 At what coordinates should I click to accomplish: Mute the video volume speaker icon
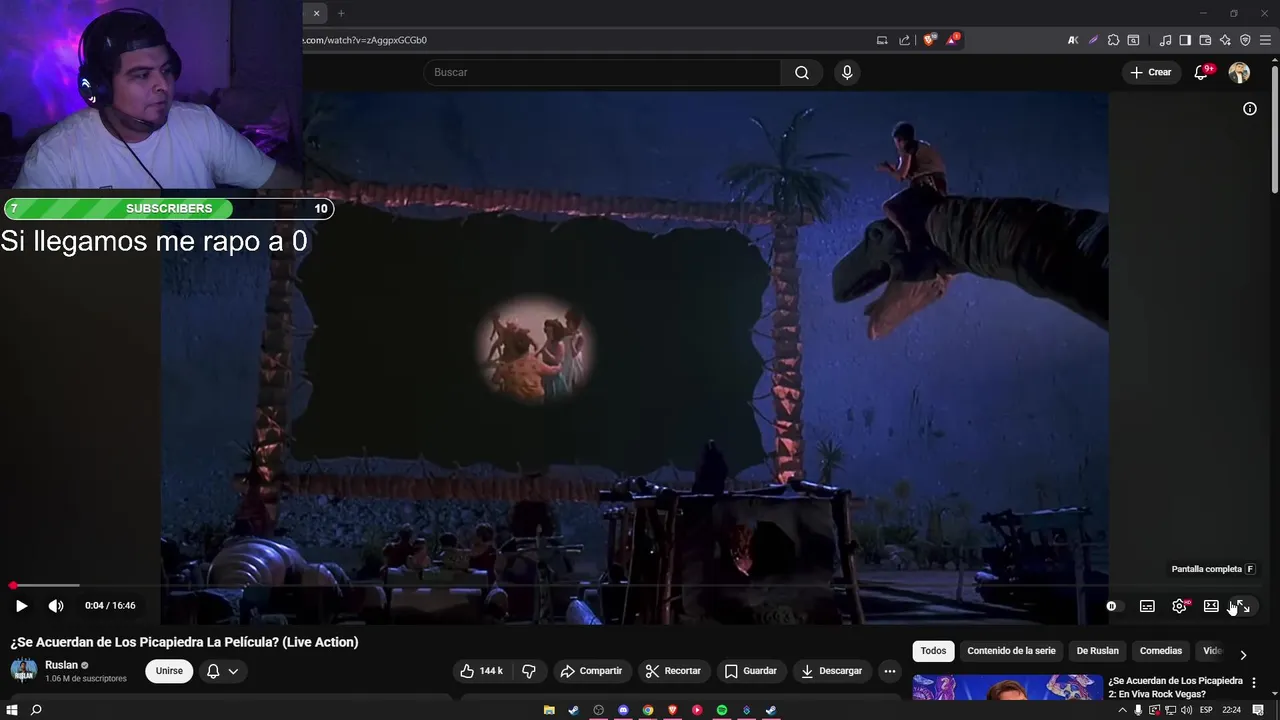(x=56, y=606)
